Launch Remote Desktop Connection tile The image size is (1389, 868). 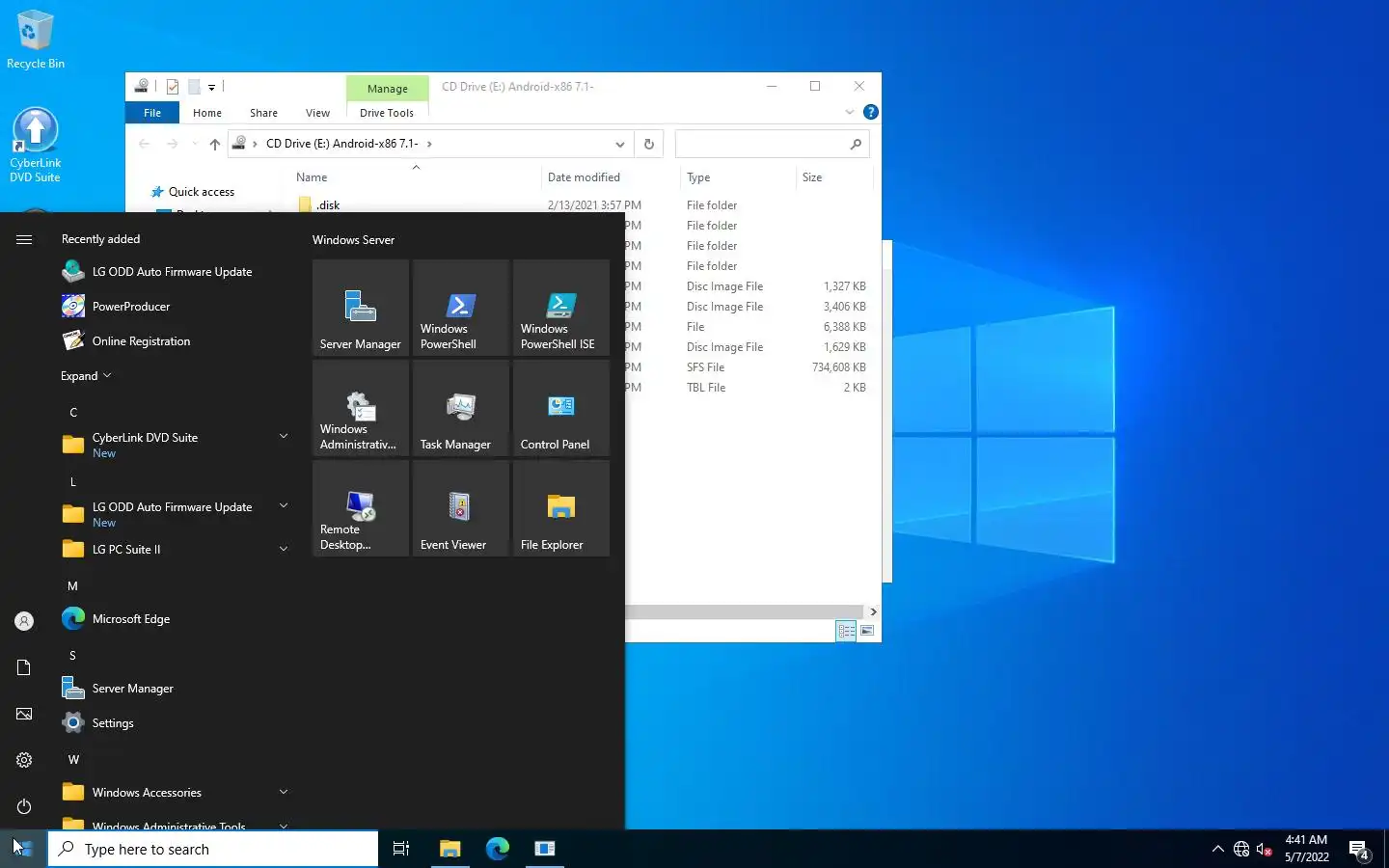click(x=361, y=508)
